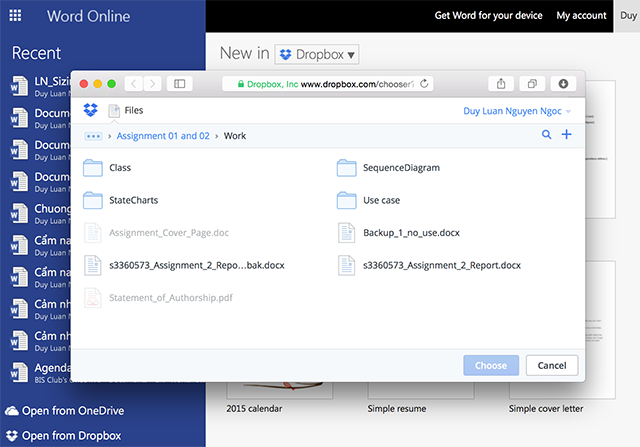This screenshot has height=447, width=640.
Task: Click the Files document icon
Action: click(x=114, y=111)
